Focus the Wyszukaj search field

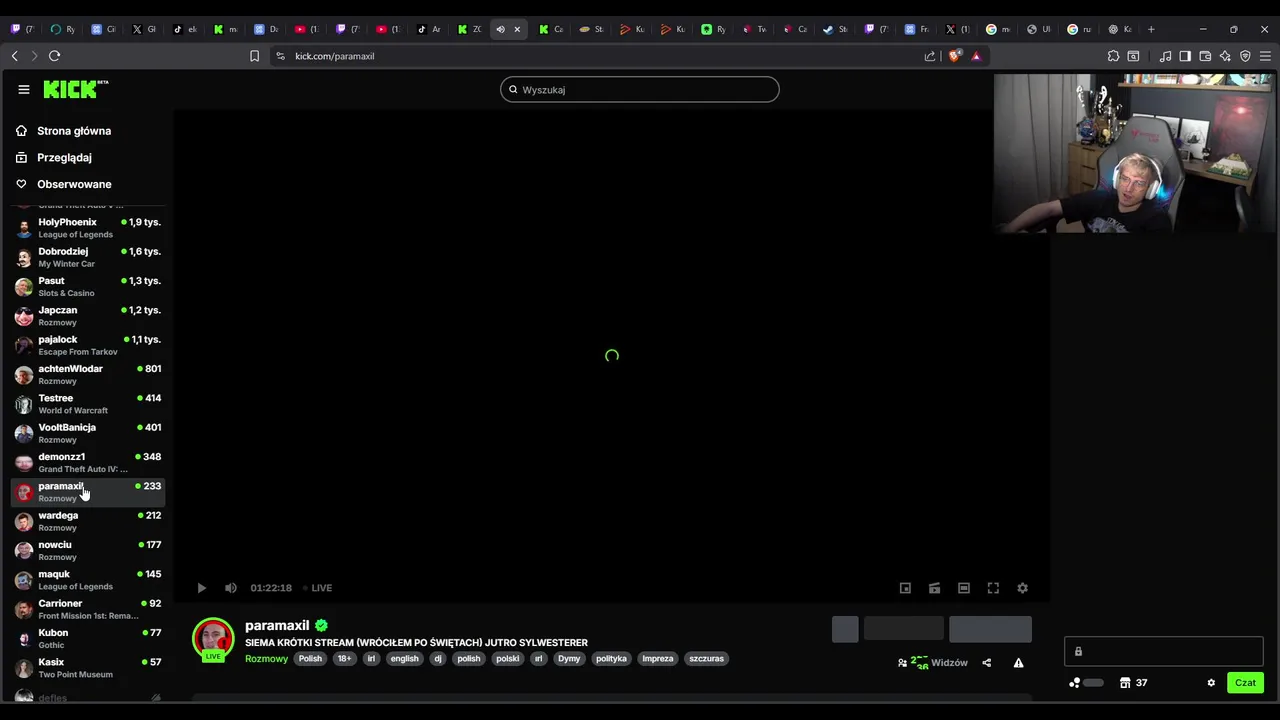pyautogui.click(x=639, y=89)
